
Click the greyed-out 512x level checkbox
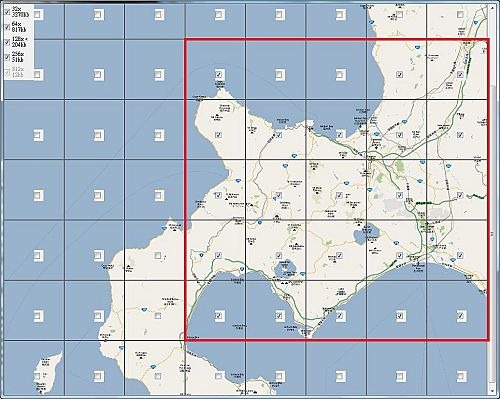(7, 72)
